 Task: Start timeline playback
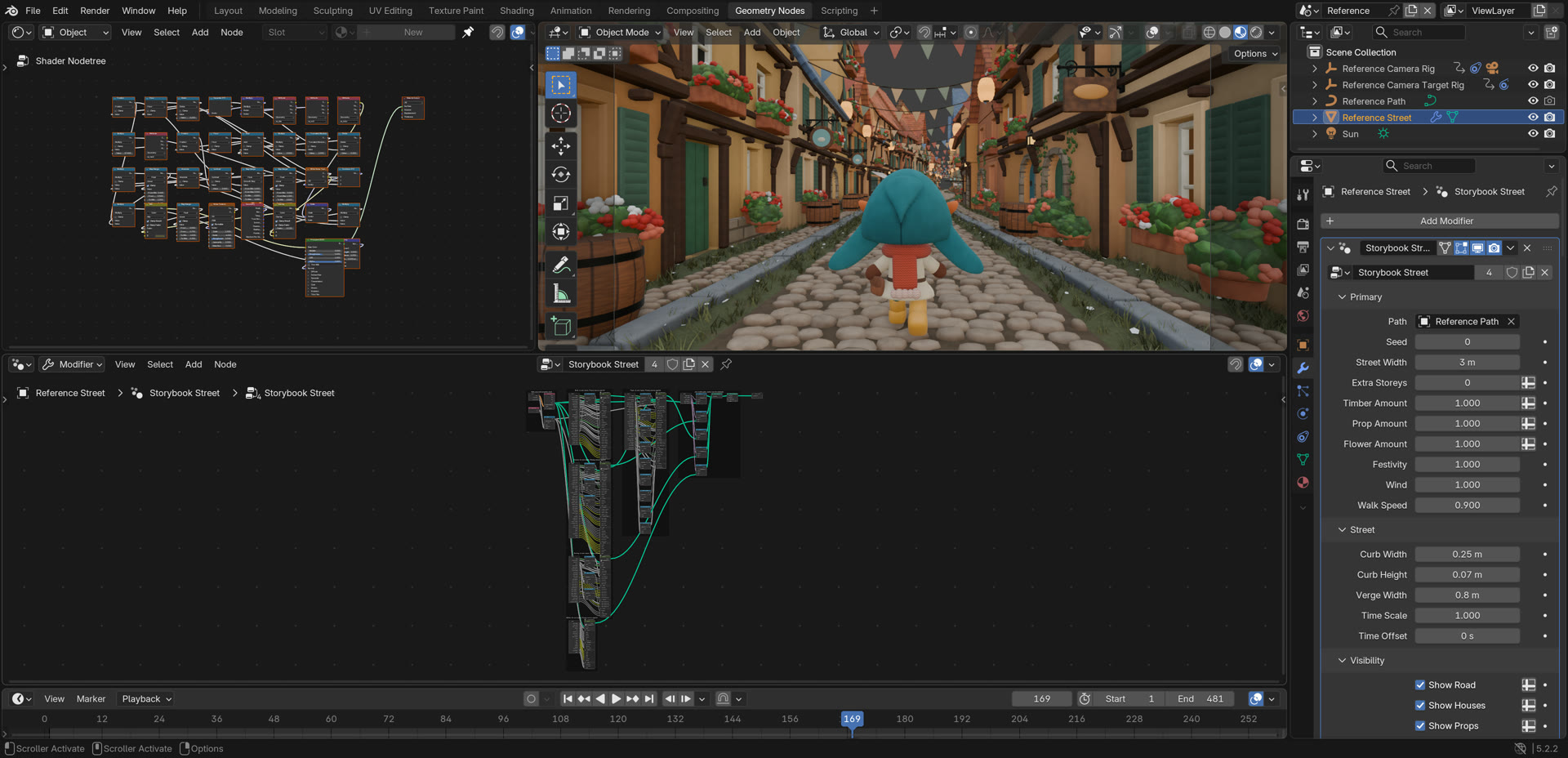coord(617,699)
